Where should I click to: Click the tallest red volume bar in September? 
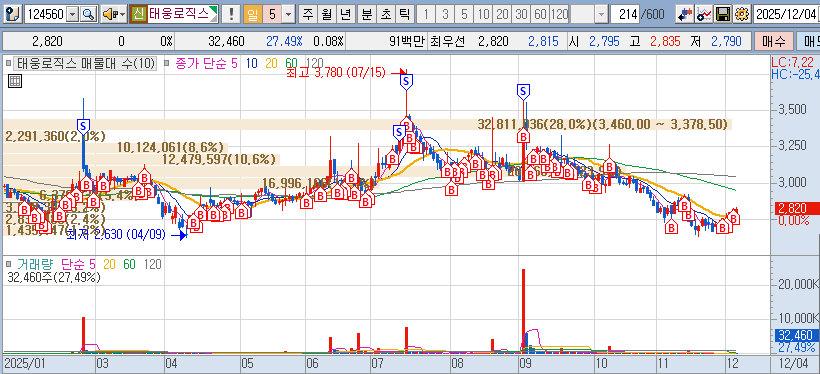(523, 310)
